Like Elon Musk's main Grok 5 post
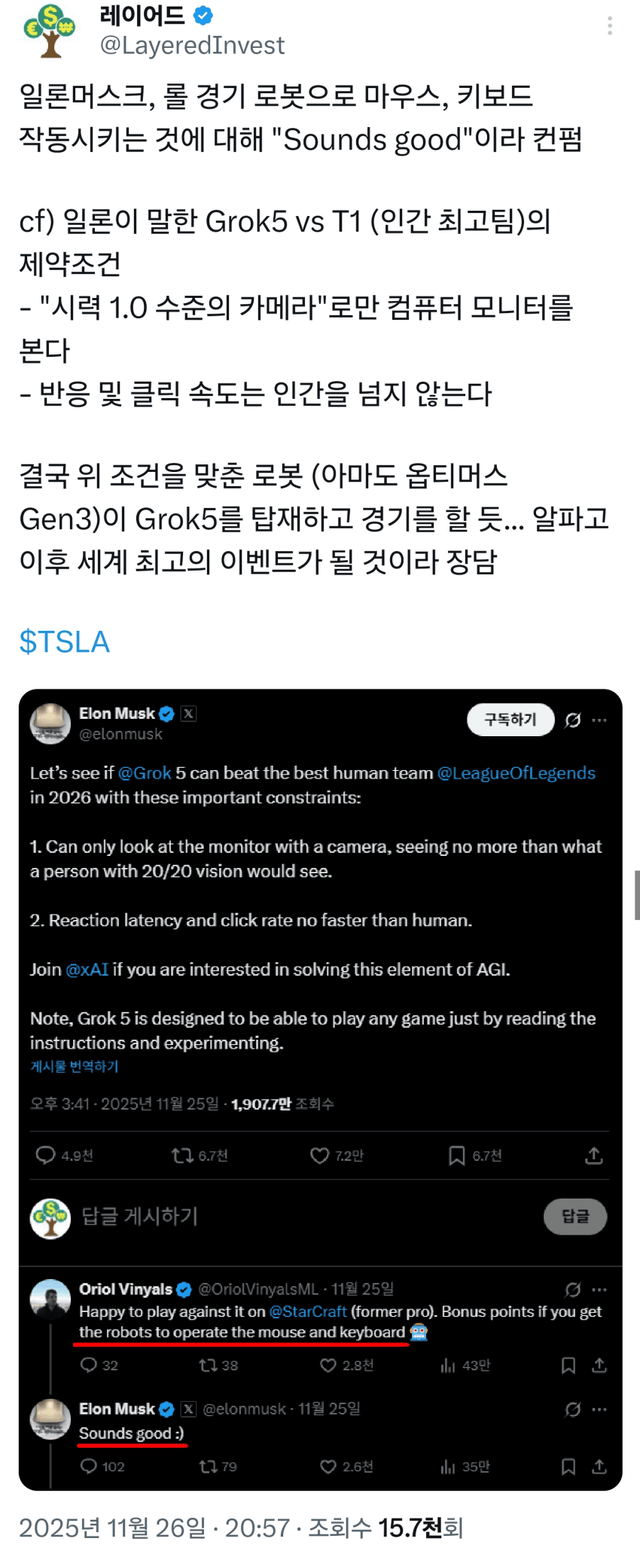Screen dimensions: 640x1553 coord(320,1155)
